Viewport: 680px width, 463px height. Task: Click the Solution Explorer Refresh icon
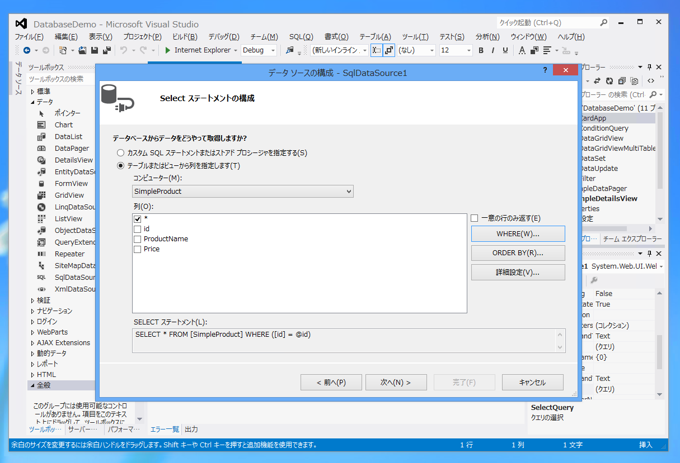pyautogui.click(x=609, y=81)
